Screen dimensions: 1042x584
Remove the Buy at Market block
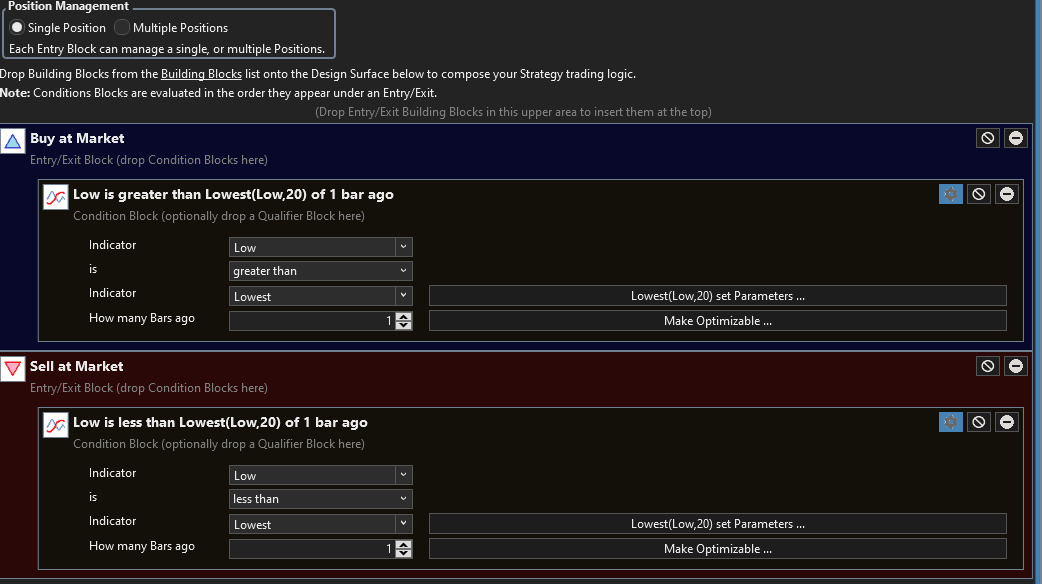point(1016,138)
